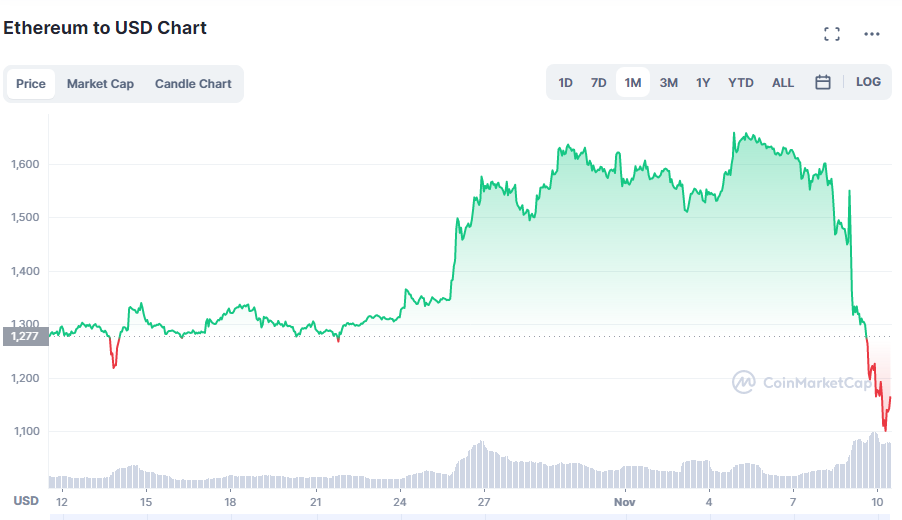This screenshot has width=902, height=520.
Task: Select the 1M time range
Action: [x=633, y=83]
